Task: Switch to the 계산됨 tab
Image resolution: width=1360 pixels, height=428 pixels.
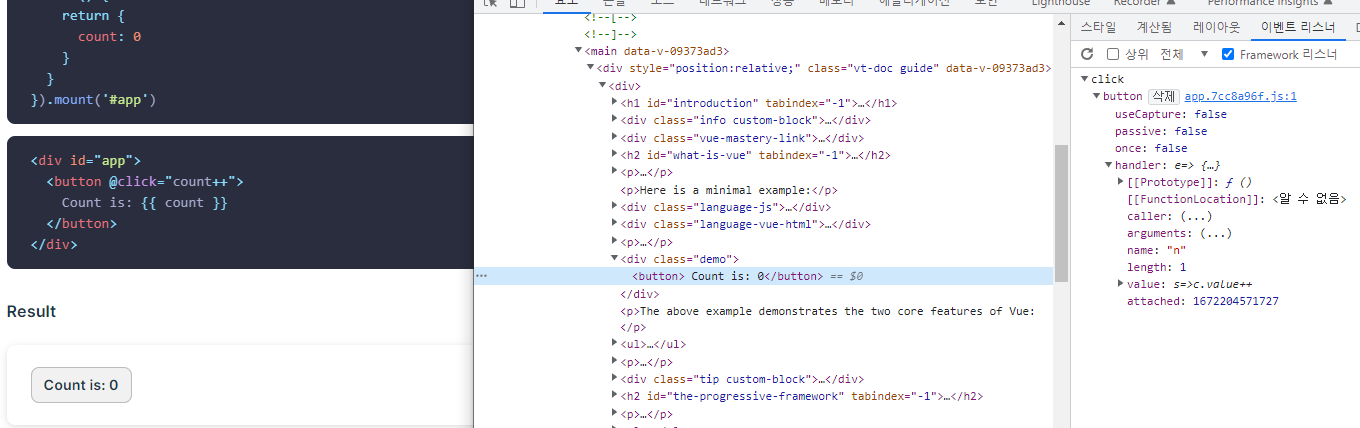Action: pyautogui.click(x=1154, y=27)
